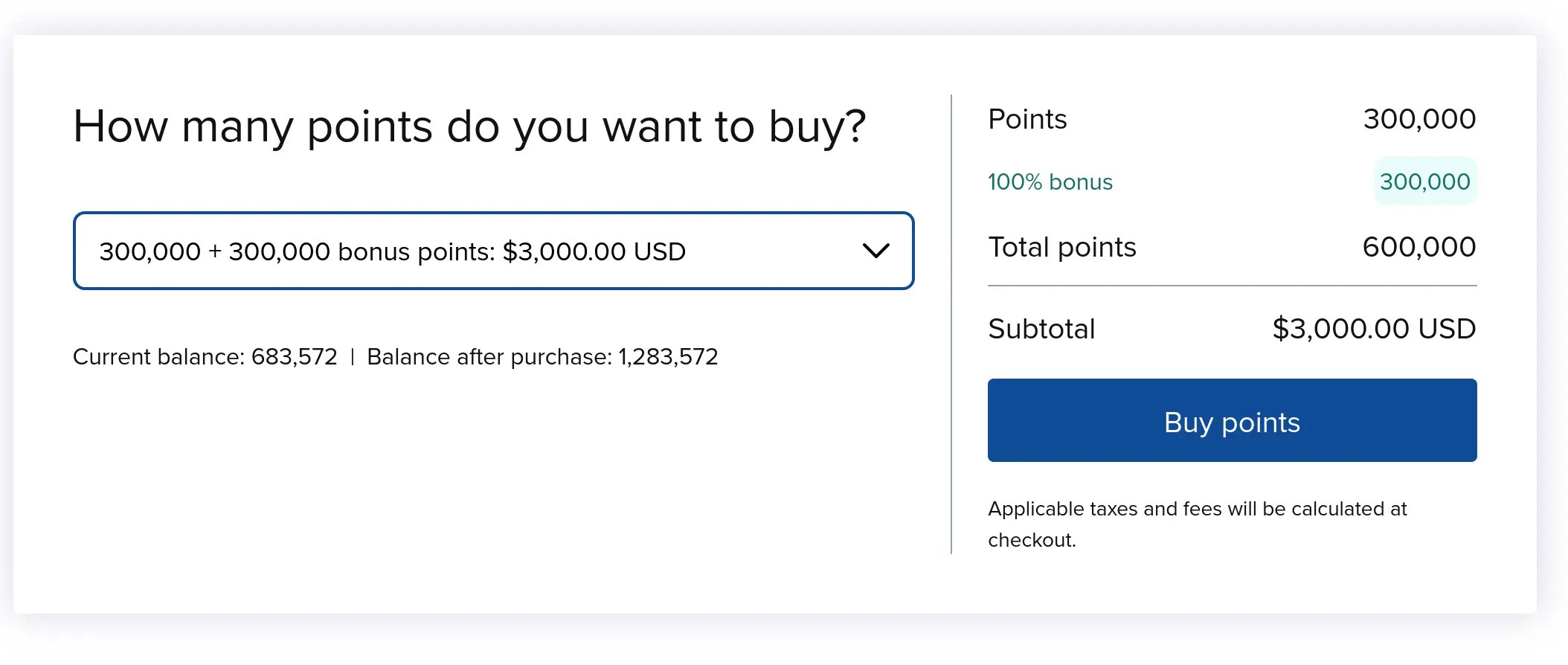1568x665 pixels.
Task: Click the vertical divider between panels
Action: point(951,324)
